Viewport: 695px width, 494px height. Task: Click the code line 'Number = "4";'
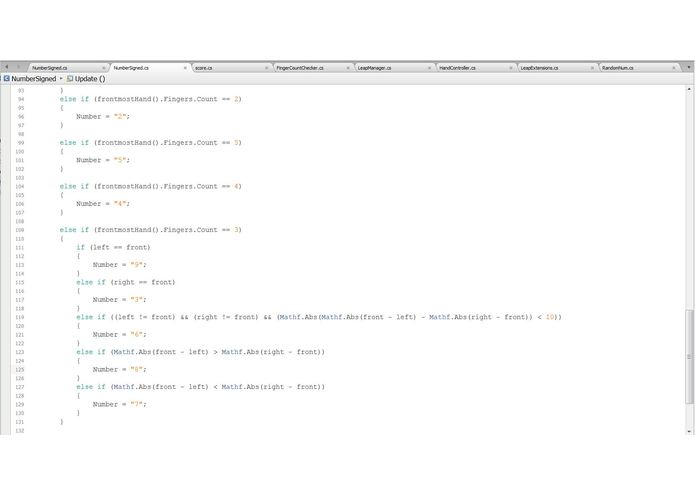103,204
